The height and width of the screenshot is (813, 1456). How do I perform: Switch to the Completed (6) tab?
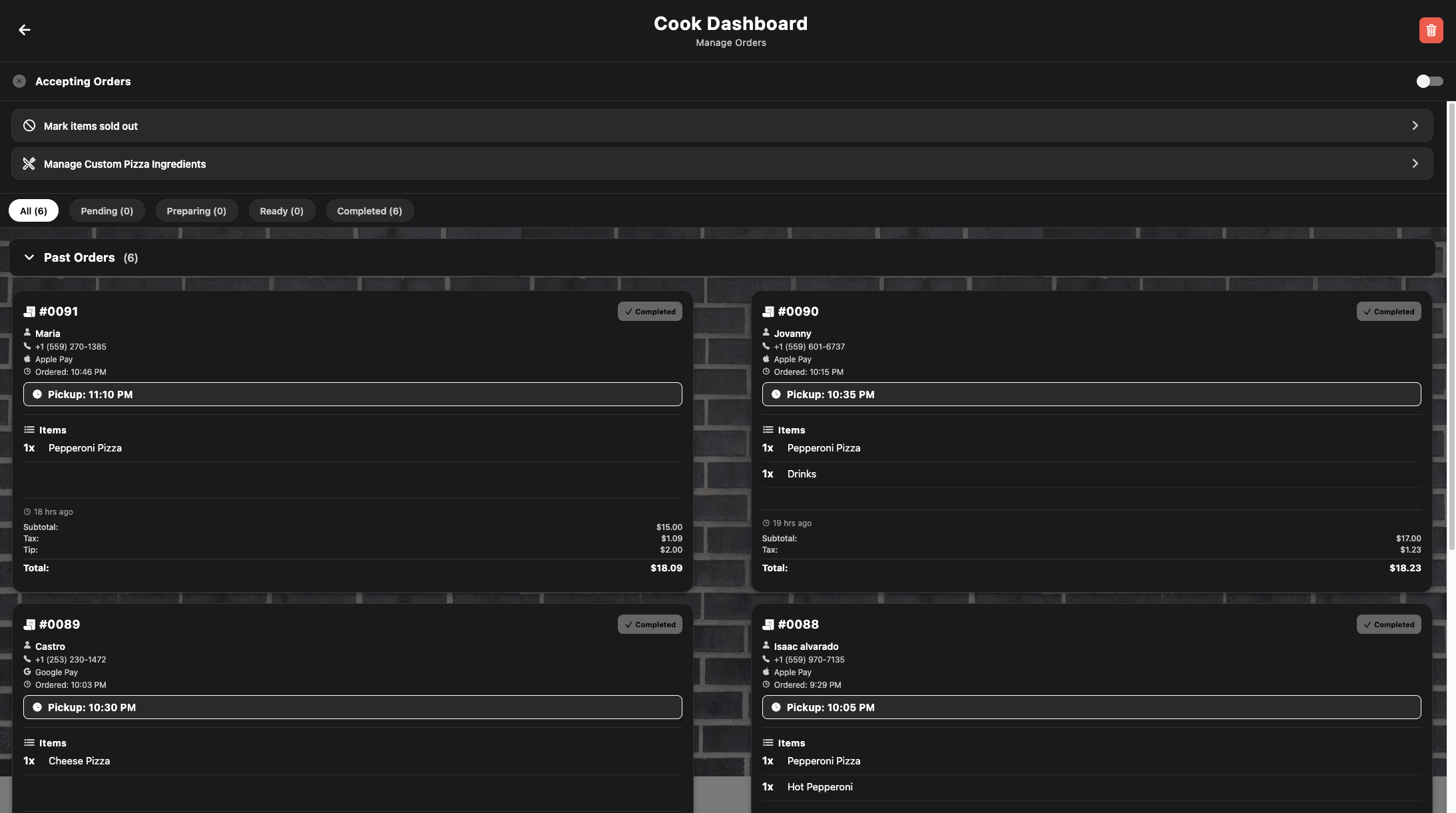(x=369, y=211)
